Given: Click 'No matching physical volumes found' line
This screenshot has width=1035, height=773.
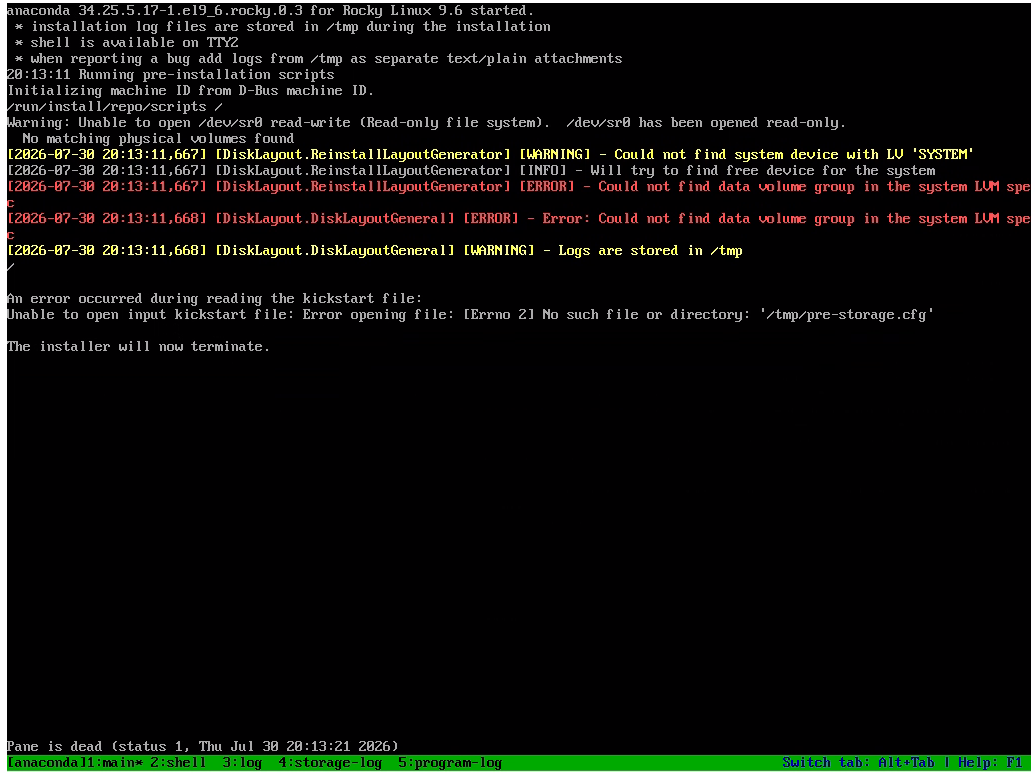Looking at the screenshot, I should (158, 139).
